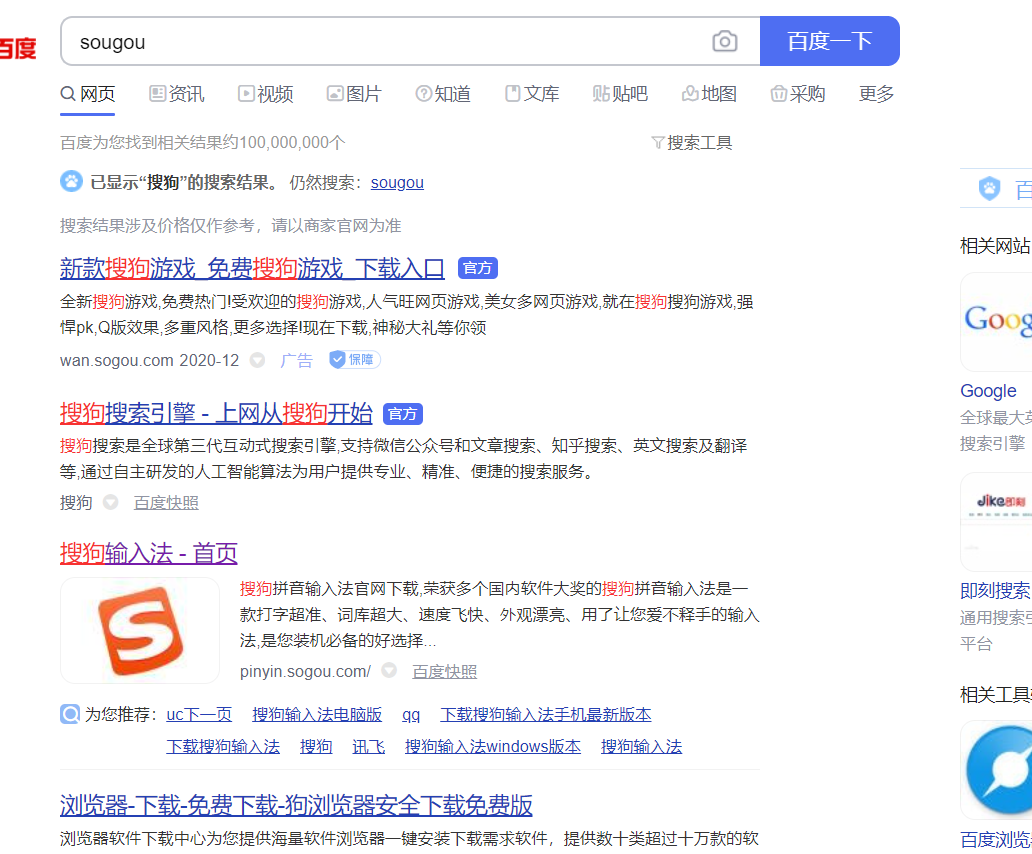Click the last recommended link 搜狗输入法
The height and width of the screenshot is (854, 1032).
[x=642, y=747]
